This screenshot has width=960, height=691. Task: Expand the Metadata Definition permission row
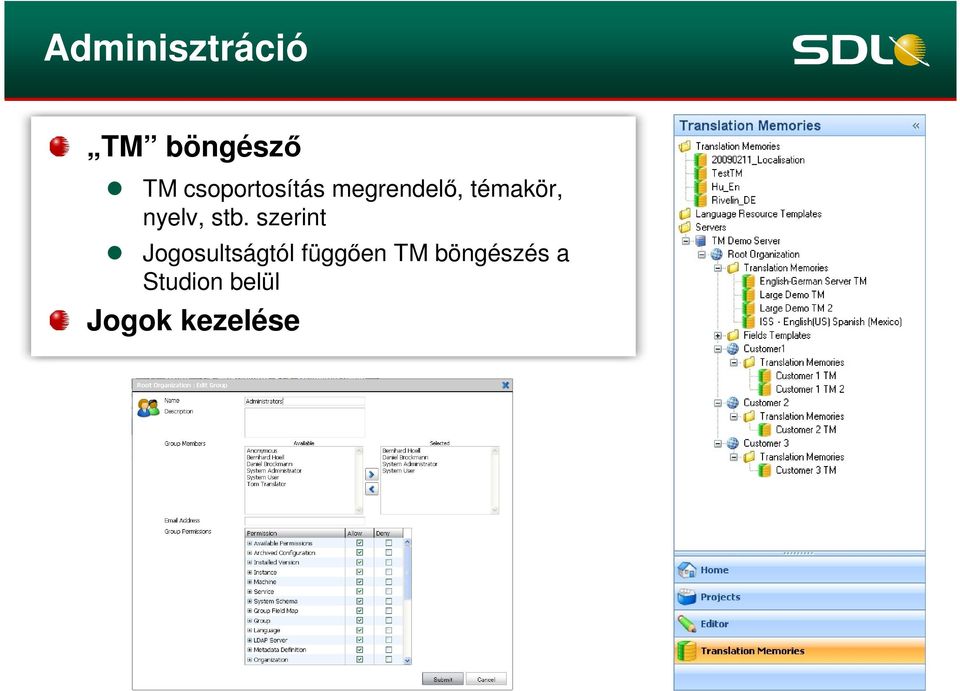[250, 650]
